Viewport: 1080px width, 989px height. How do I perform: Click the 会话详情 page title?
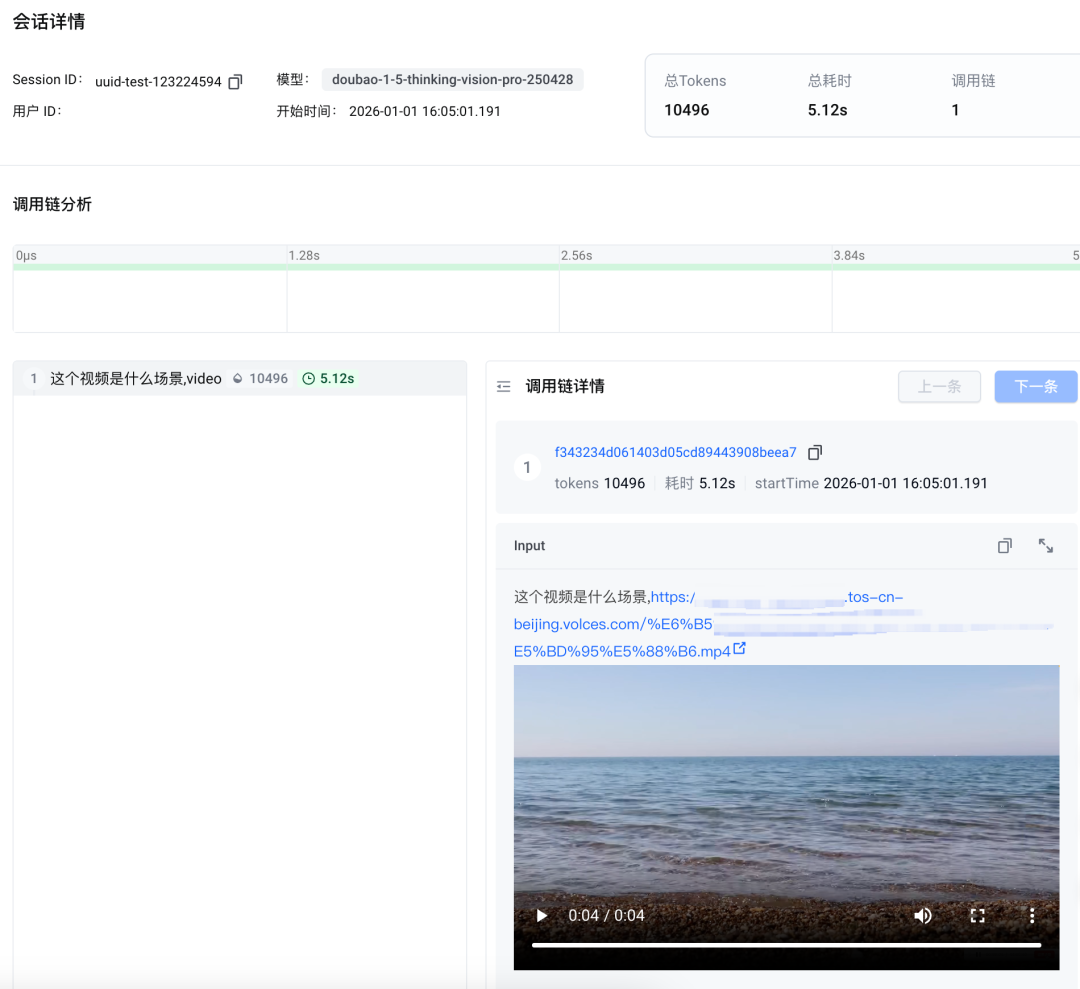[49, 21]
